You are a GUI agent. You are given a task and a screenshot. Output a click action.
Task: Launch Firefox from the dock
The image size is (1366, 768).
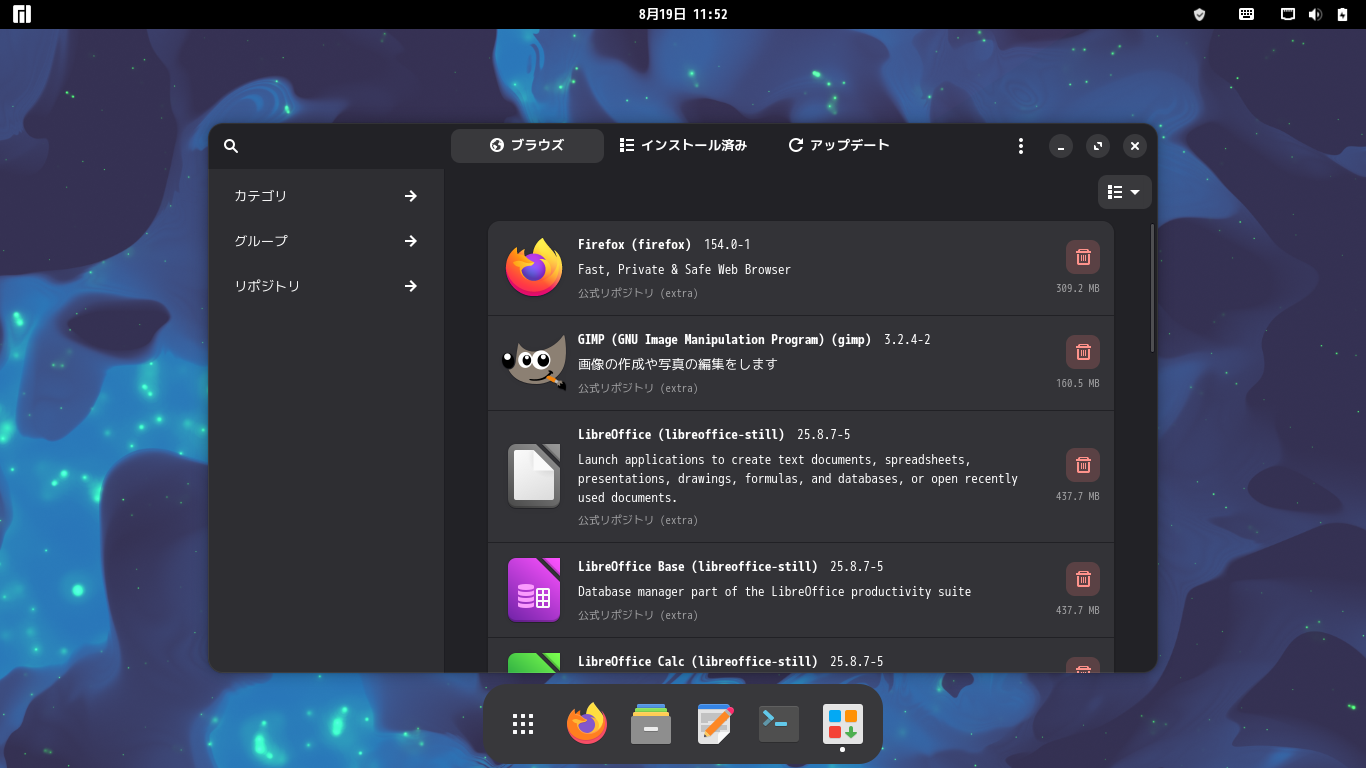pyautogui.click(x=587, y=724)
